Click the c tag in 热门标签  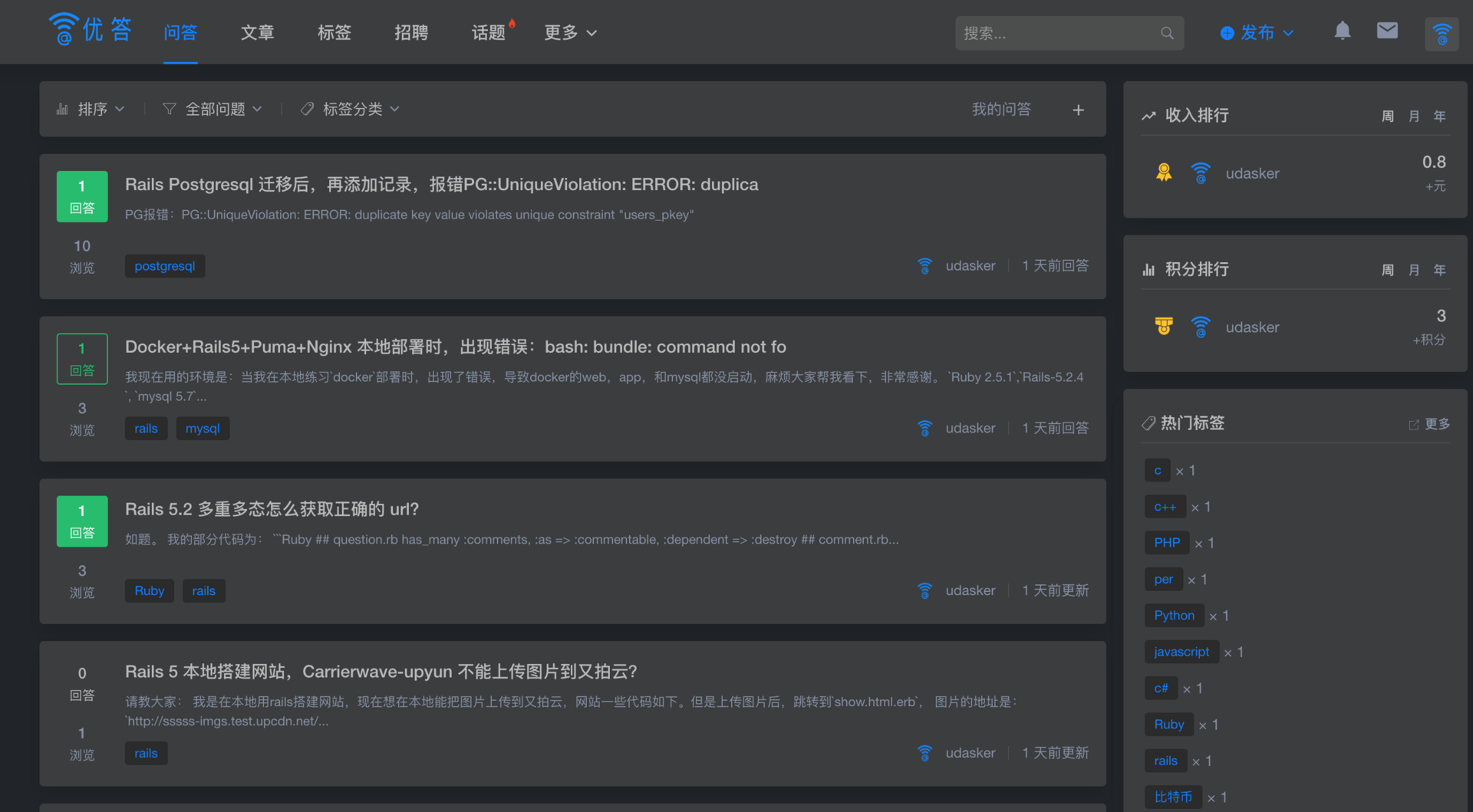point(1158,471)
